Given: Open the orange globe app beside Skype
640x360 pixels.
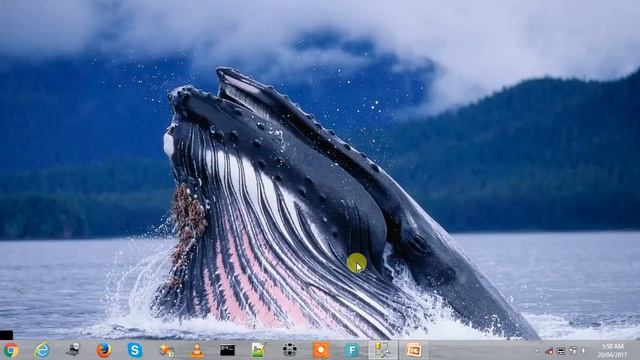Looking at the screenshot, I should coord(166,350).
